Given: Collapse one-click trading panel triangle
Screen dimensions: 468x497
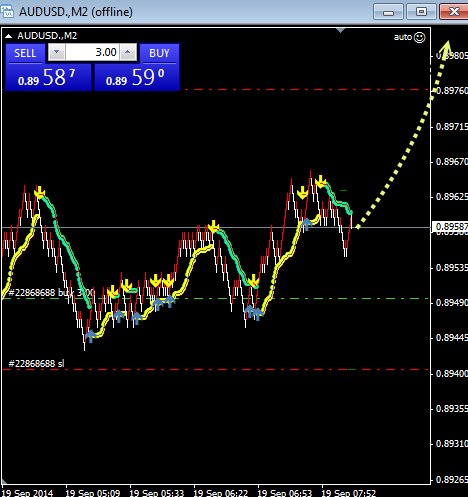Looking at the screenshot, I should pos(9,36).
